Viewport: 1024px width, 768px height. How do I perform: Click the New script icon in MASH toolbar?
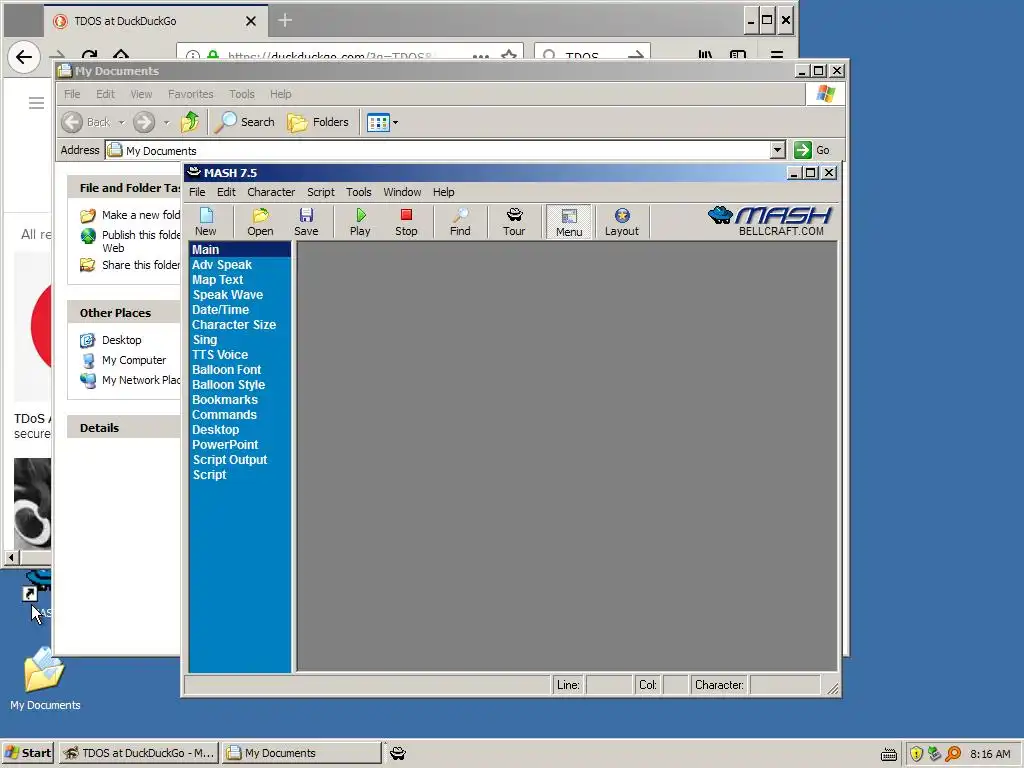[206, 221]
